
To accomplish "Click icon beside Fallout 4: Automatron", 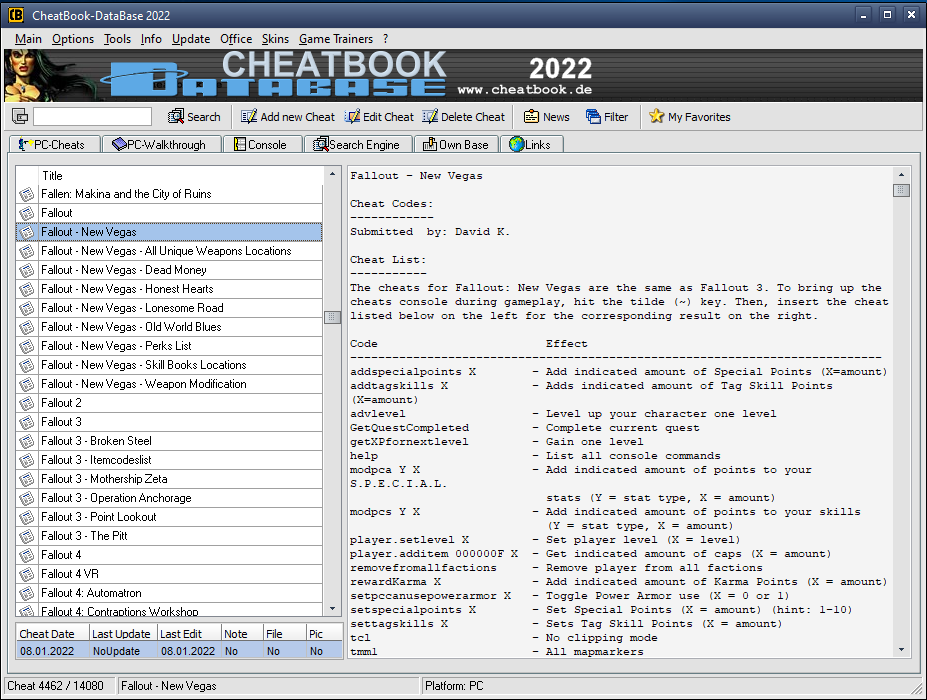I will 27,593.
